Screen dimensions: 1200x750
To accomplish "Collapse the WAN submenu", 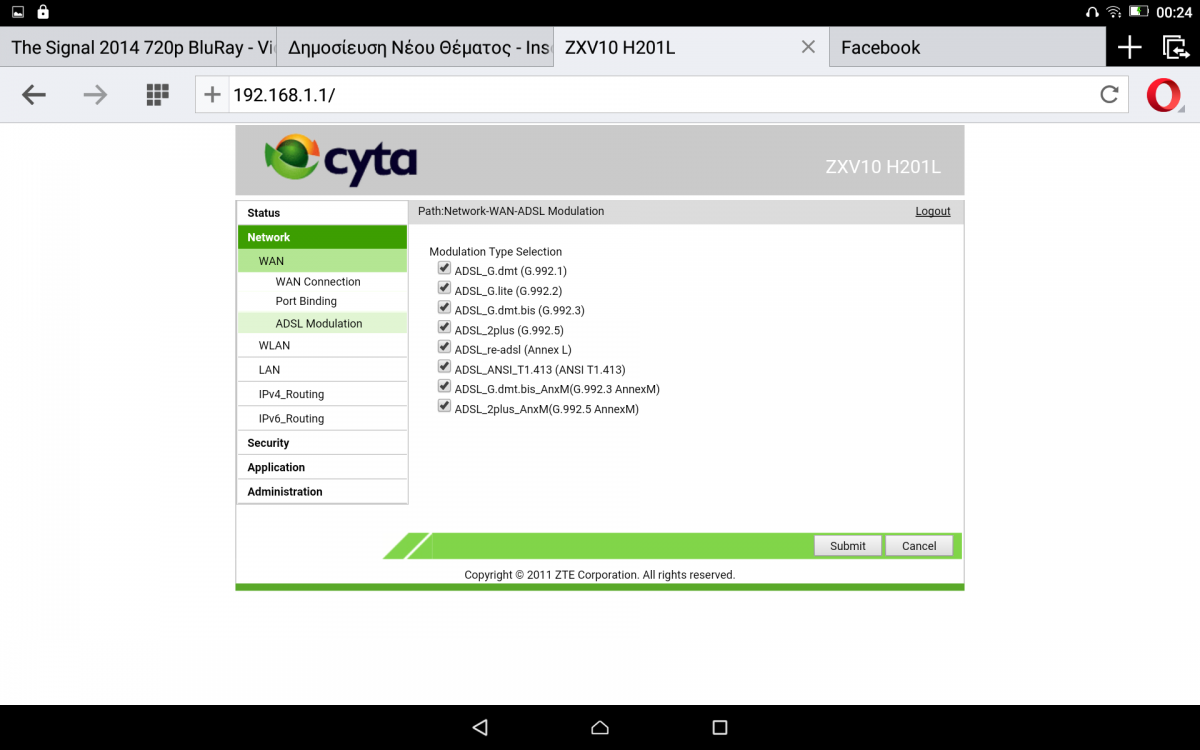I will 322,261.
